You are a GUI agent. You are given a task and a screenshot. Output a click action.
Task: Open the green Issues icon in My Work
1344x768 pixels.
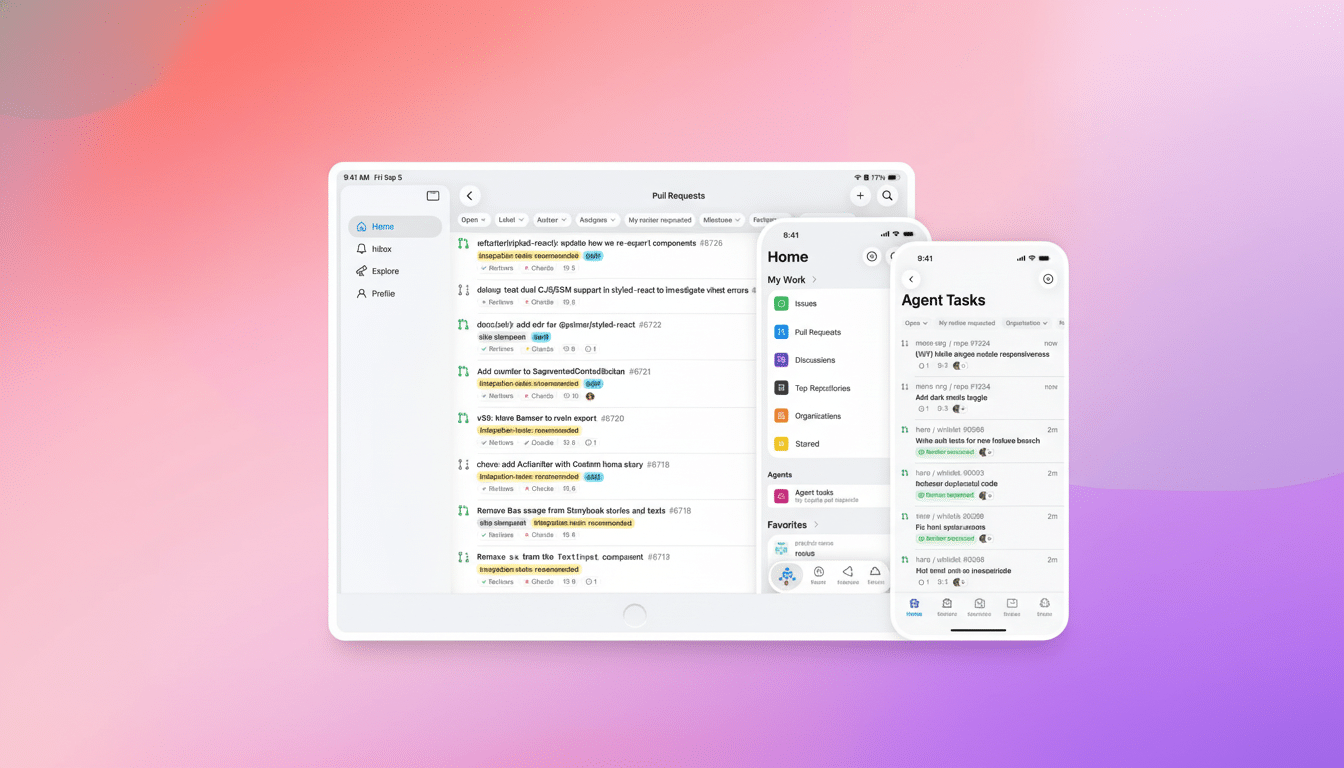click(781, 304)
